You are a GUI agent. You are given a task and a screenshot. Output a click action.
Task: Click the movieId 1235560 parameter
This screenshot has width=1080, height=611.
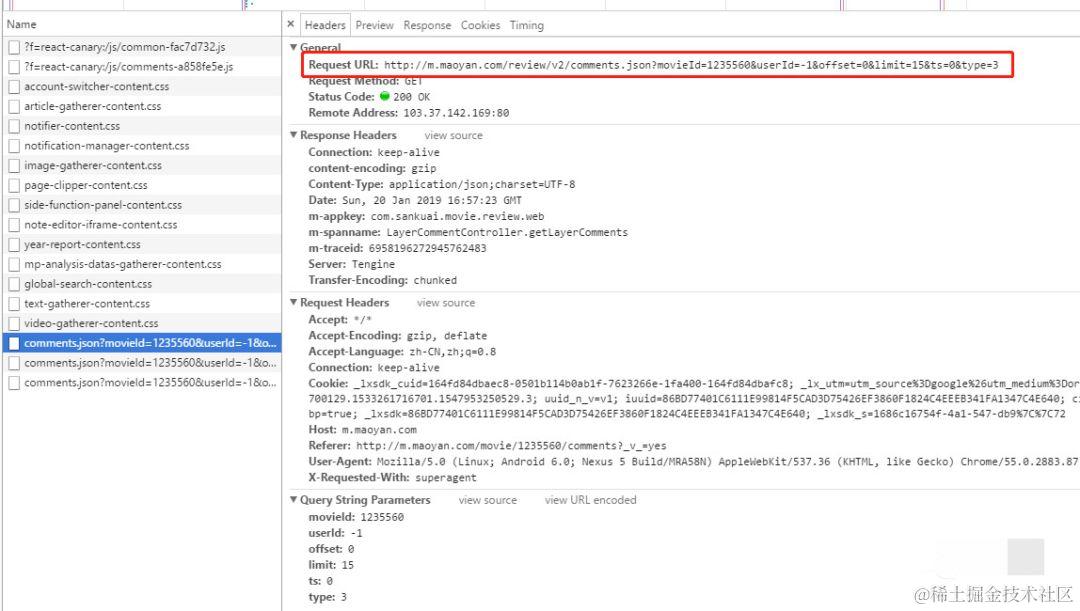click(356, 517)
